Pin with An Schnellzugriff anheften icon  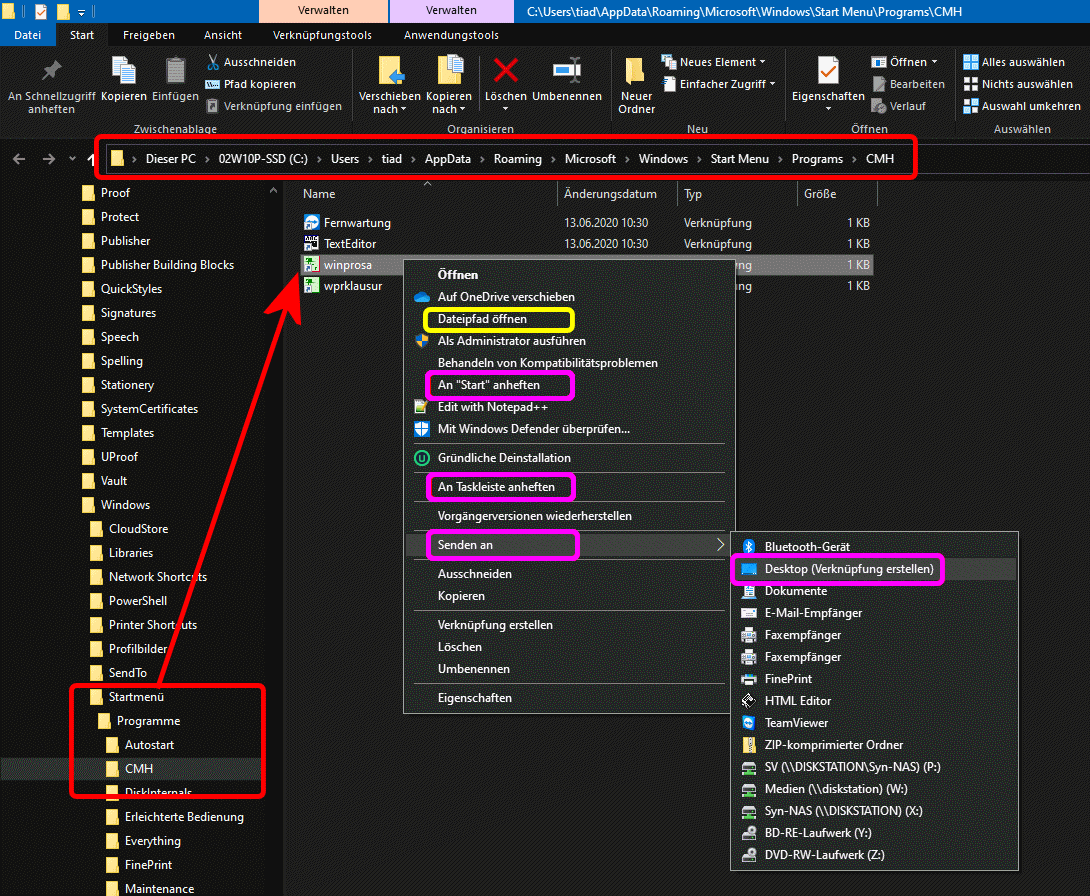pyautogui.click(x=51, y=72)
